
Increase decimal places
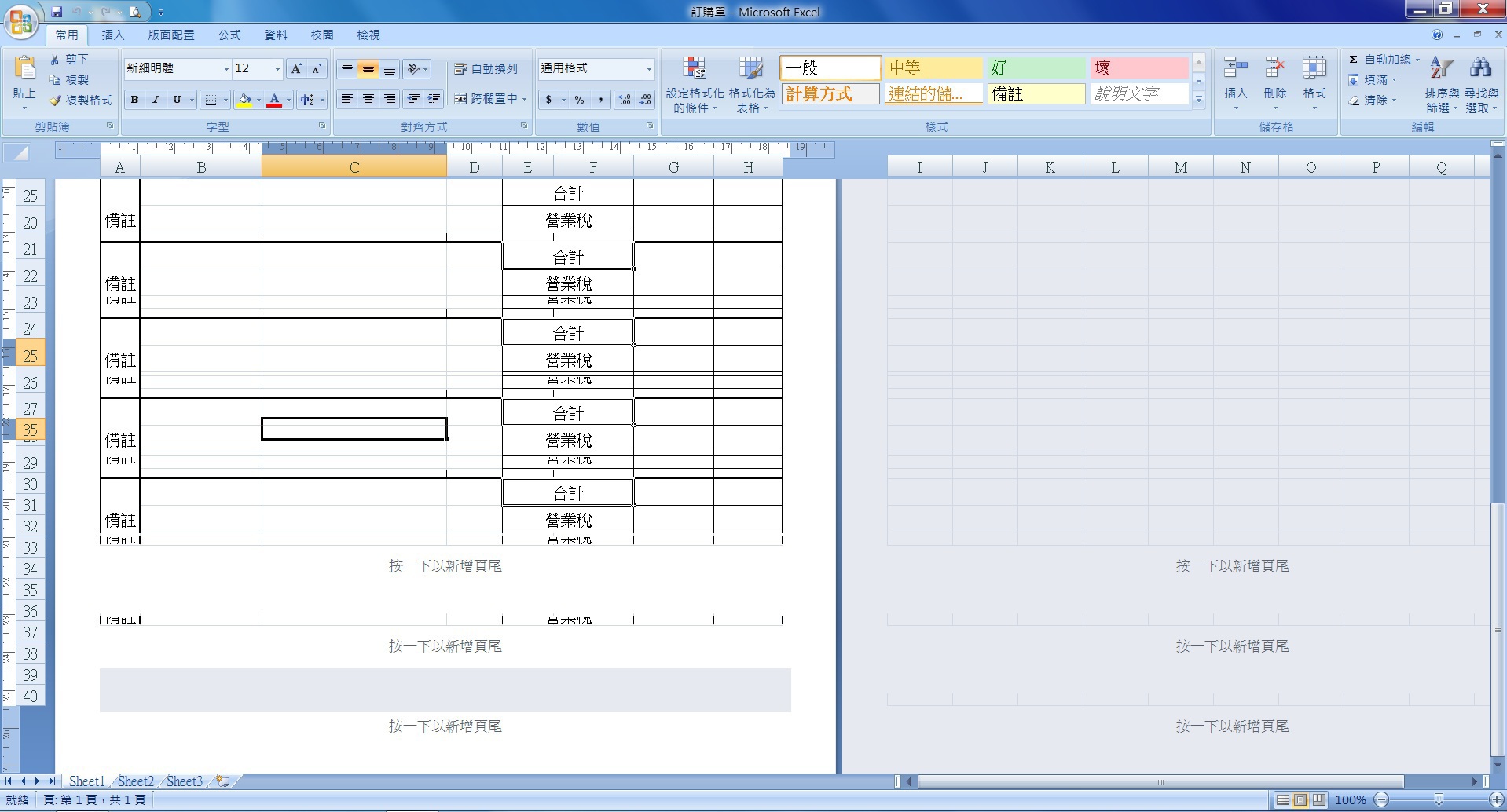pos(625,100)
